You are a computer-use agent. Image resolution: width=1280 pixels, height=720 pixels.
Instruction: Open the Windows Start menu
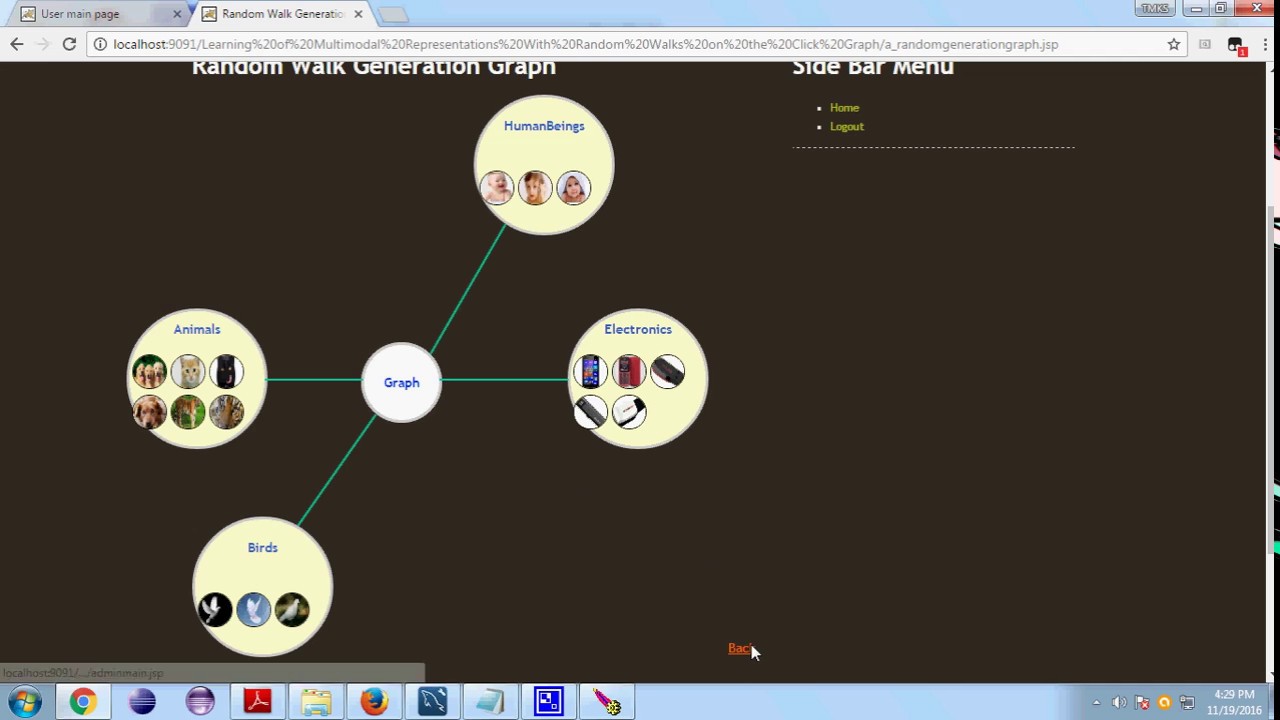click(x=26, y=702)
